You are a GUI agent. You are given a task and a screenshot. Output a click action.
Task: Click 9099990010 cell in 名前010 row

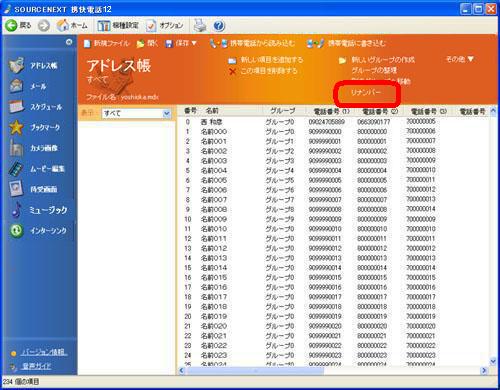[x=325, y=229]
